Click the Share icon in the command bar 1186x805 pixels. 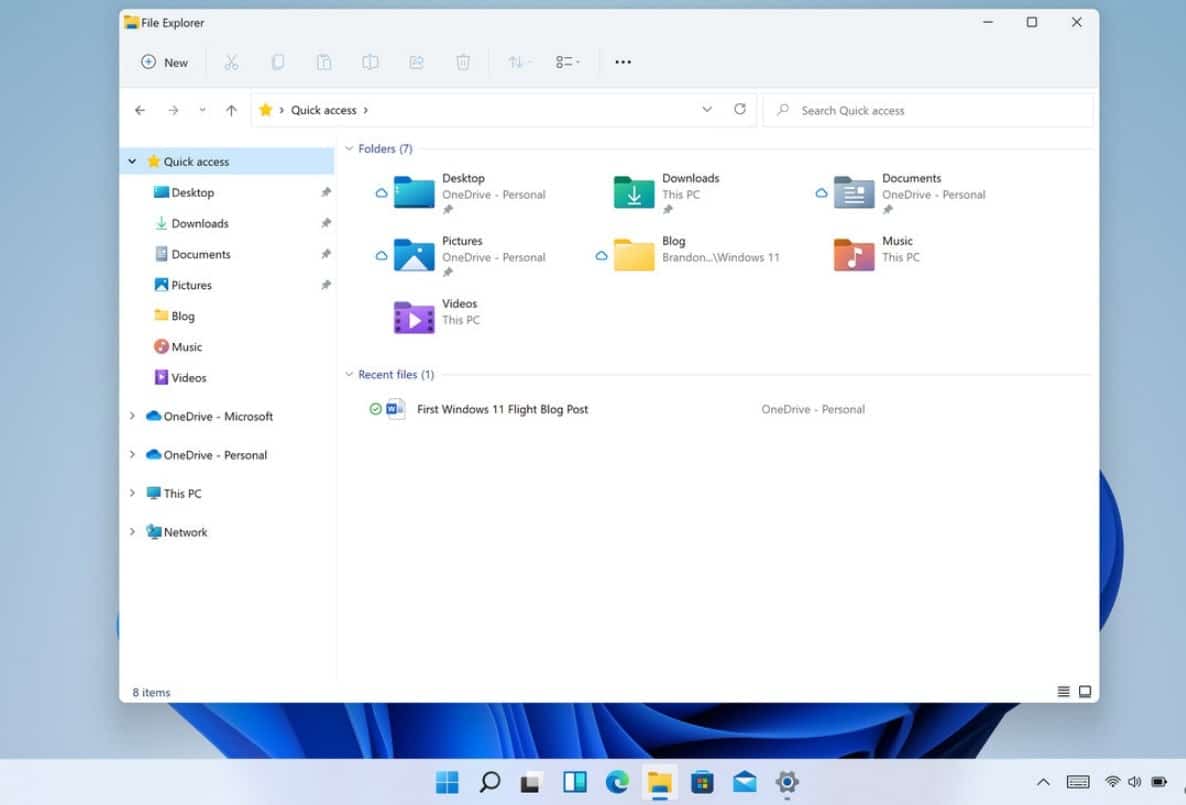pos(416,62)
